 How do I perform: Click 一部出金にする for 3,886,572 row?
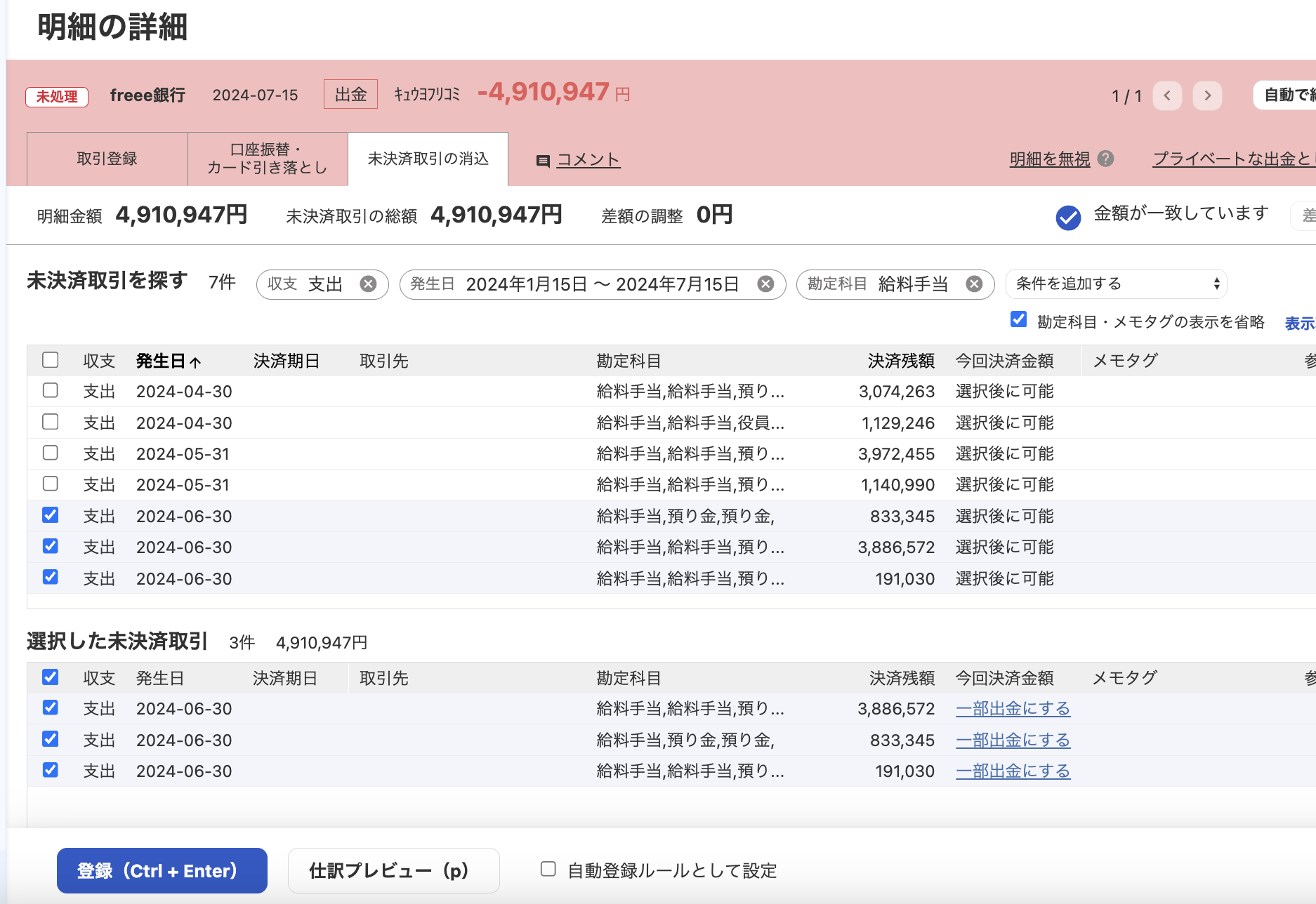[1013, 709]
